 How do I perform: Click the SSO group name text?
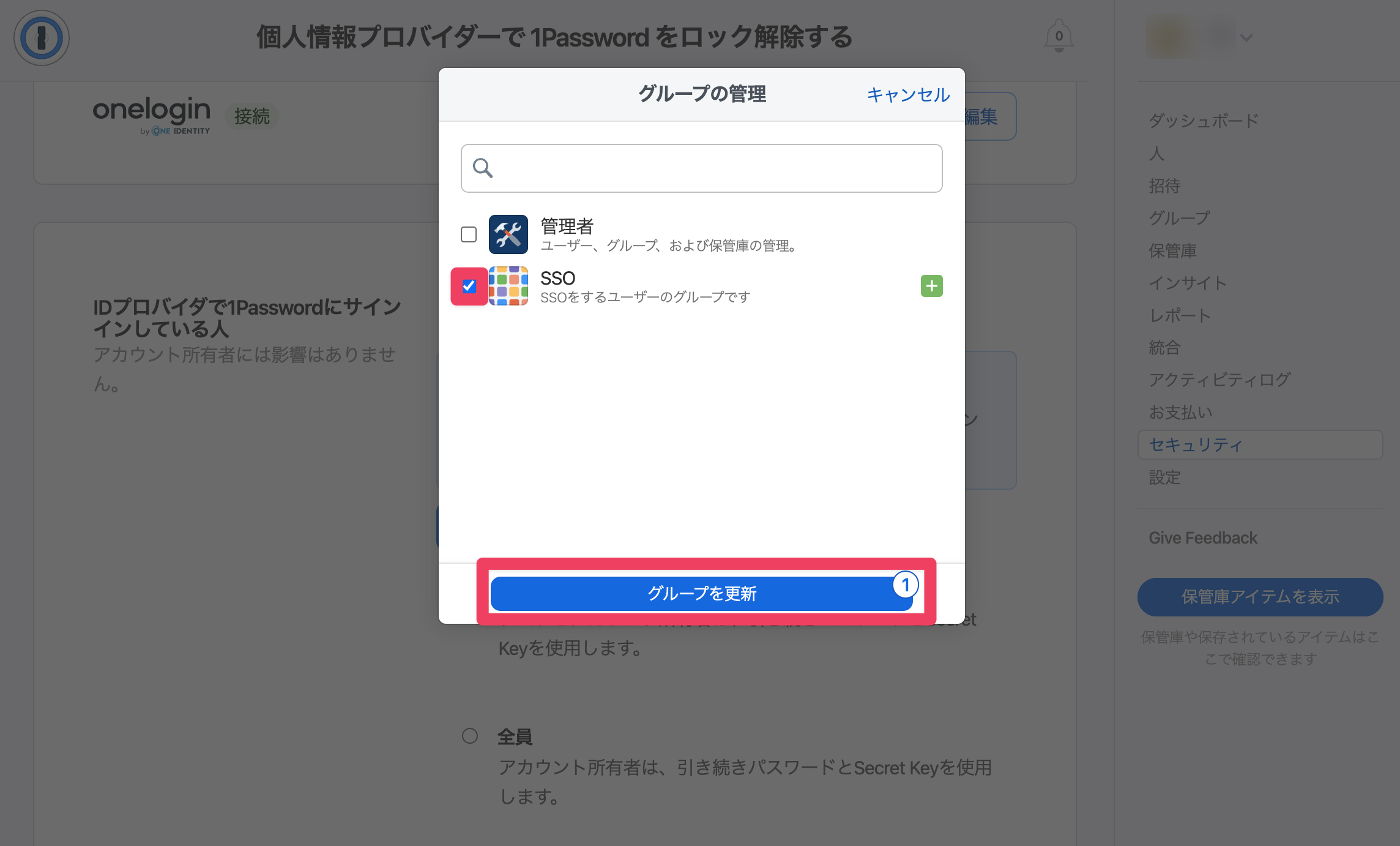click(x=557, y=278)
